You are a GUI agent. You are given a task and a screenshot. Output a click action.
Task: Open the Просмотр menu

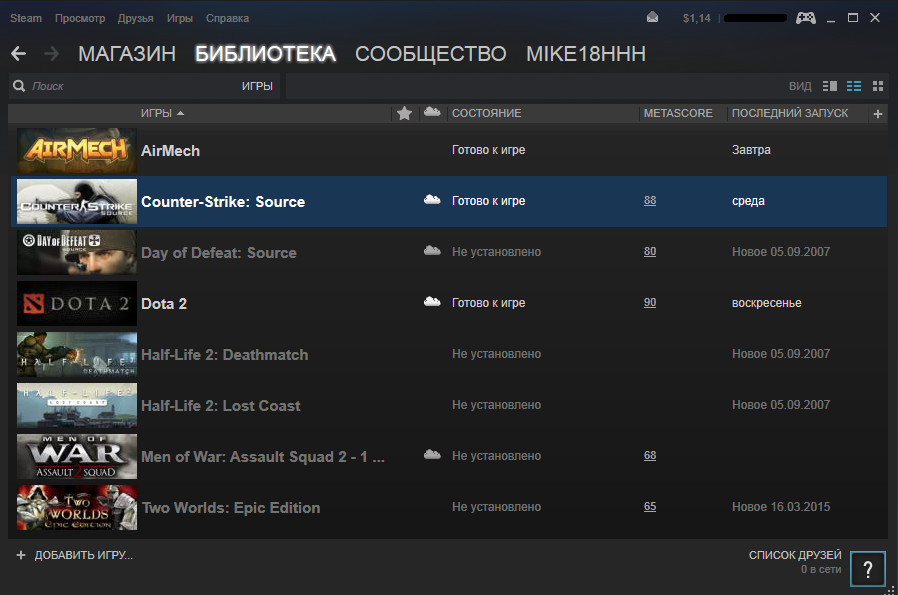pos(80,18)
